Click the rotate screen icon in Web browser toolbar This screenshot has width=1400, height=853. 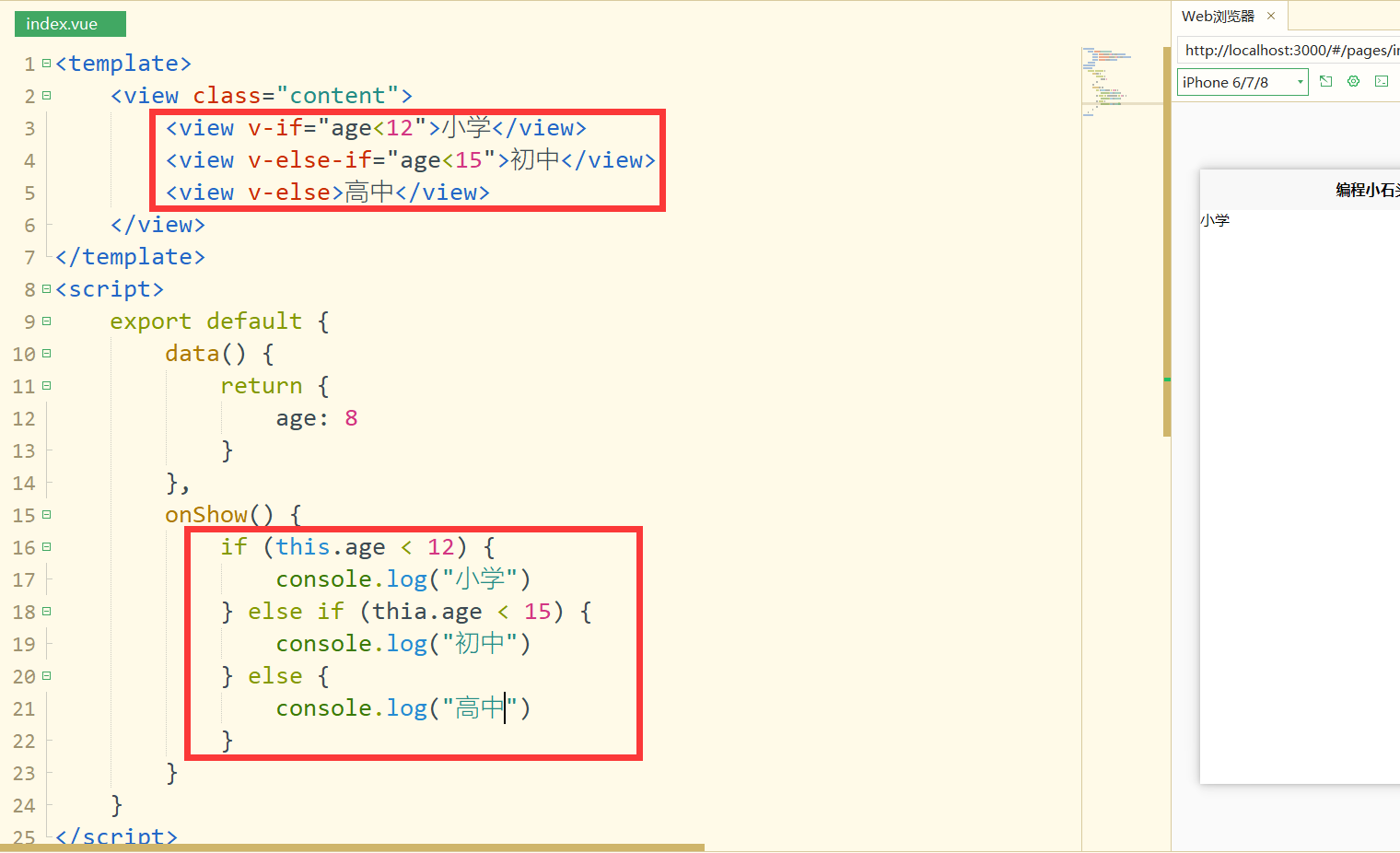point(1325,82)
